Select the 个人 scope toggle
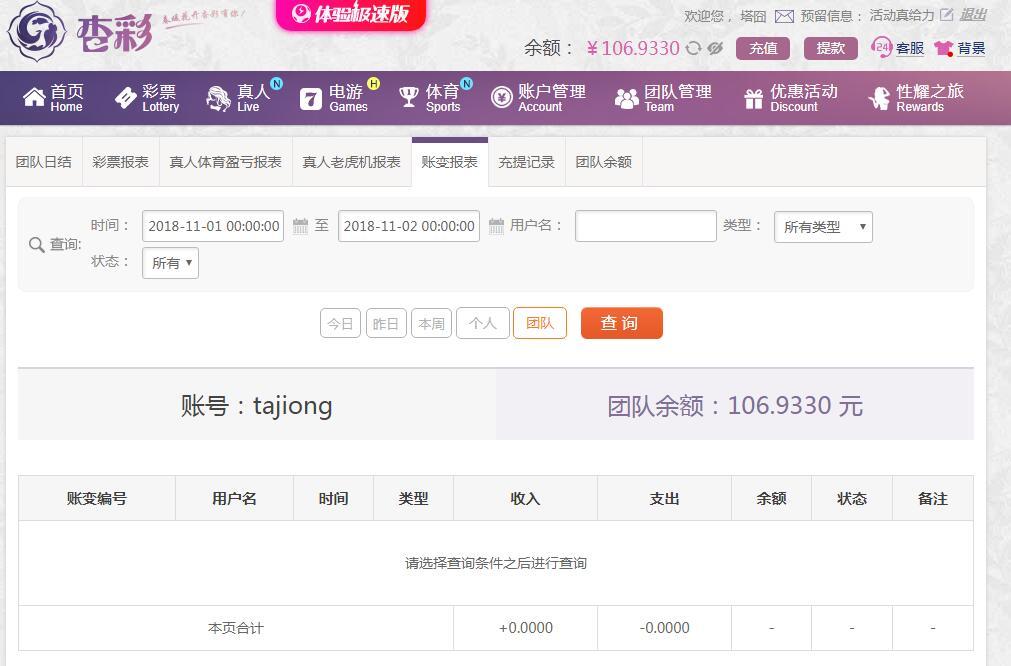Viewport: 1011px width, 666px height. point(483,323)
